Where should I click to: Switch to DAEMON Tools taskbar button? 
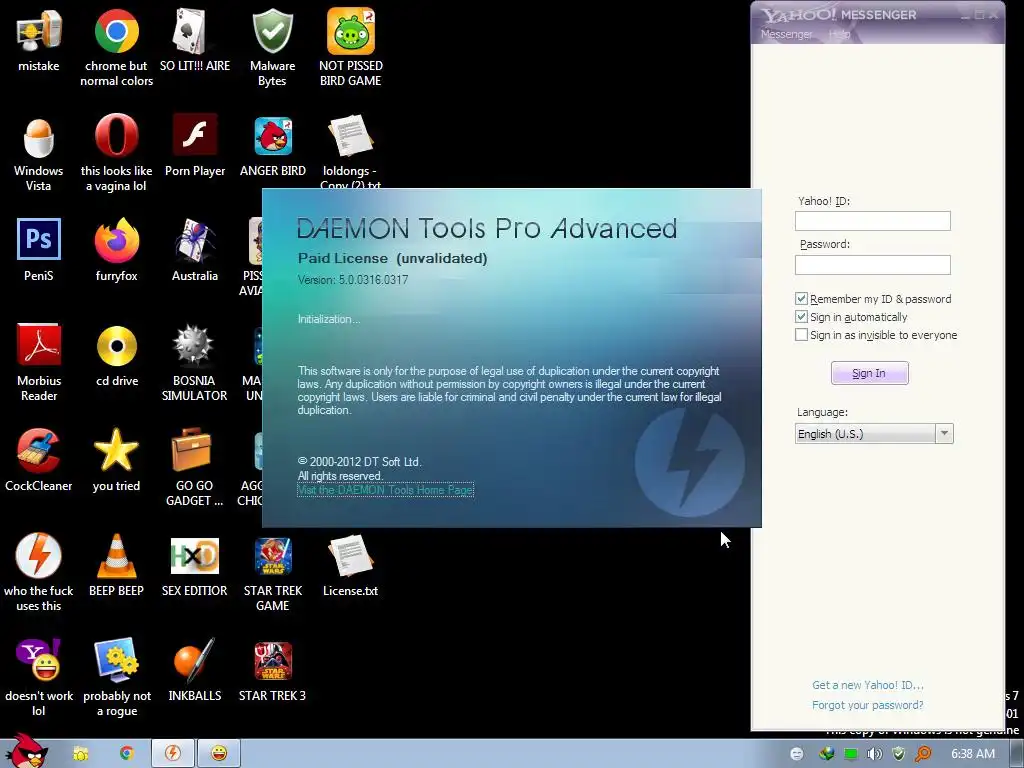click(x=172, y=753)
